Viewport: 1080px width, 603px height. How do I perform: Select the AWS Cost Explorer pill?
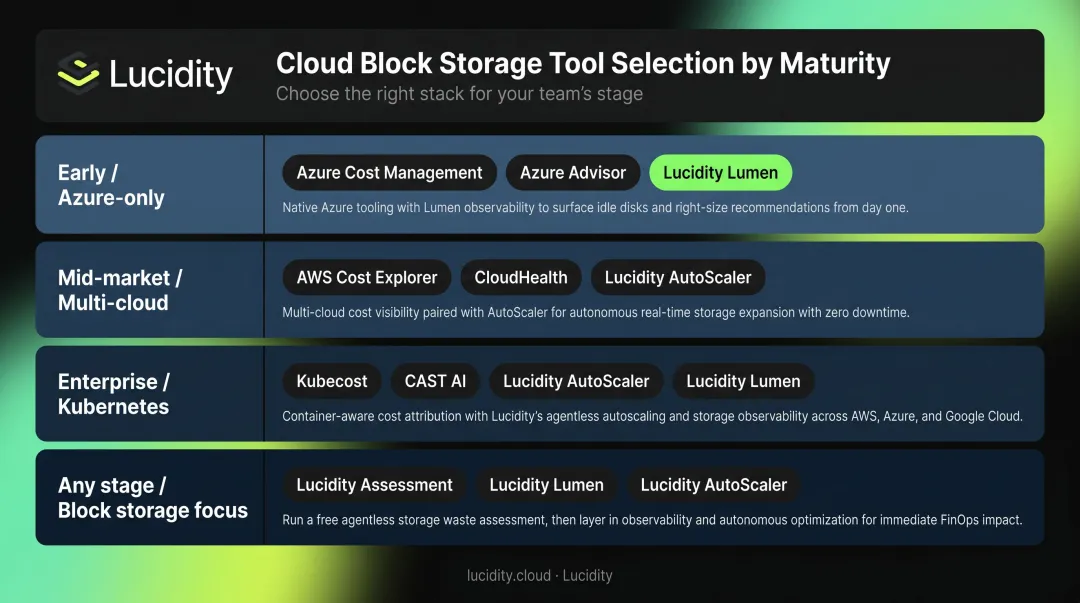(366, 278)
